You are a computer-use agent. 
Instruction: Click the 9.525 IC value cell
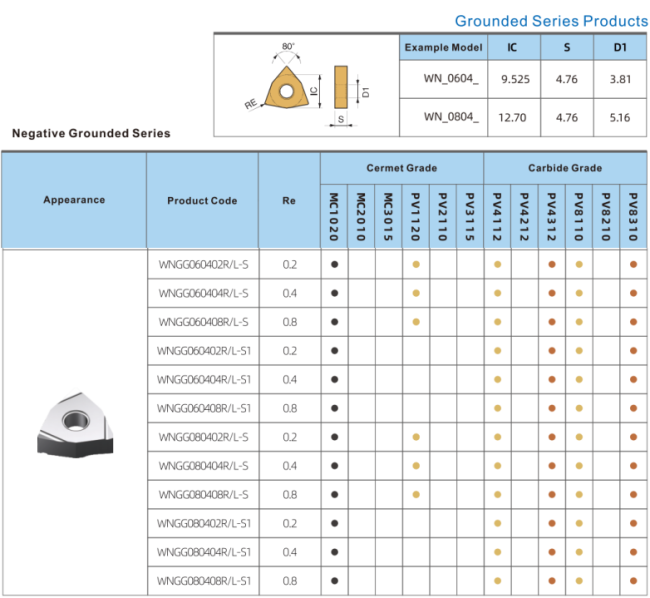(513, 79)
